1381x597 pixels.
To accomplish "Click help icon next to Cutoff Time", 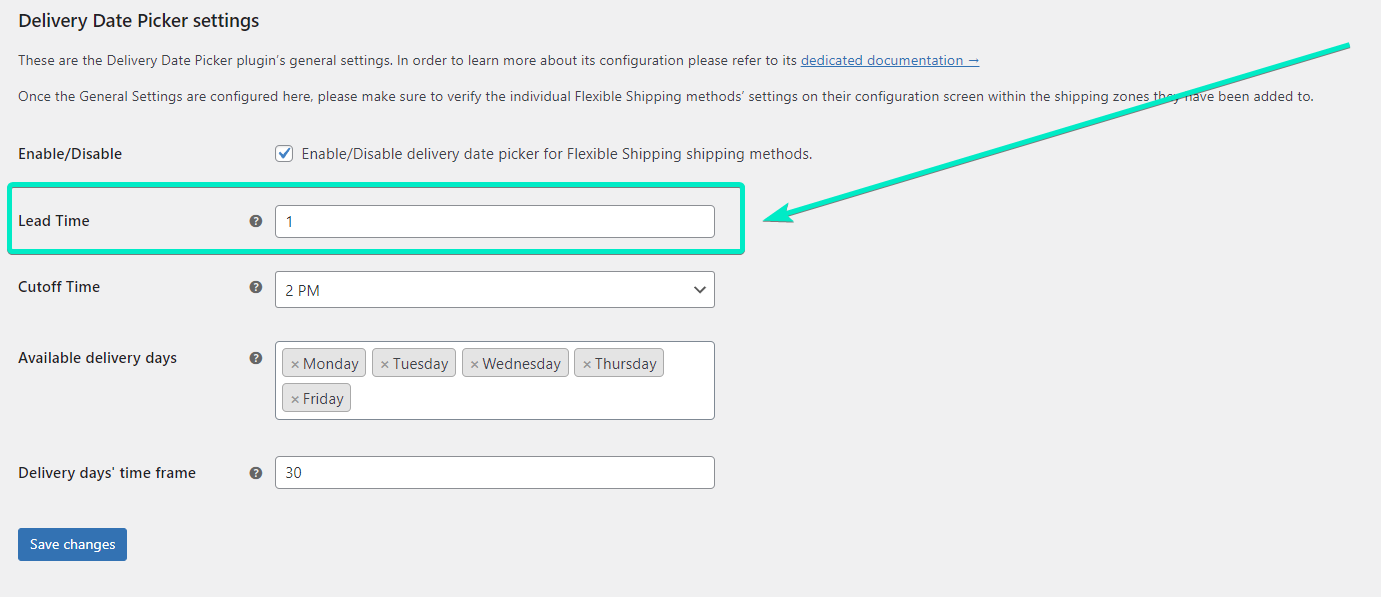I will 256,287.
